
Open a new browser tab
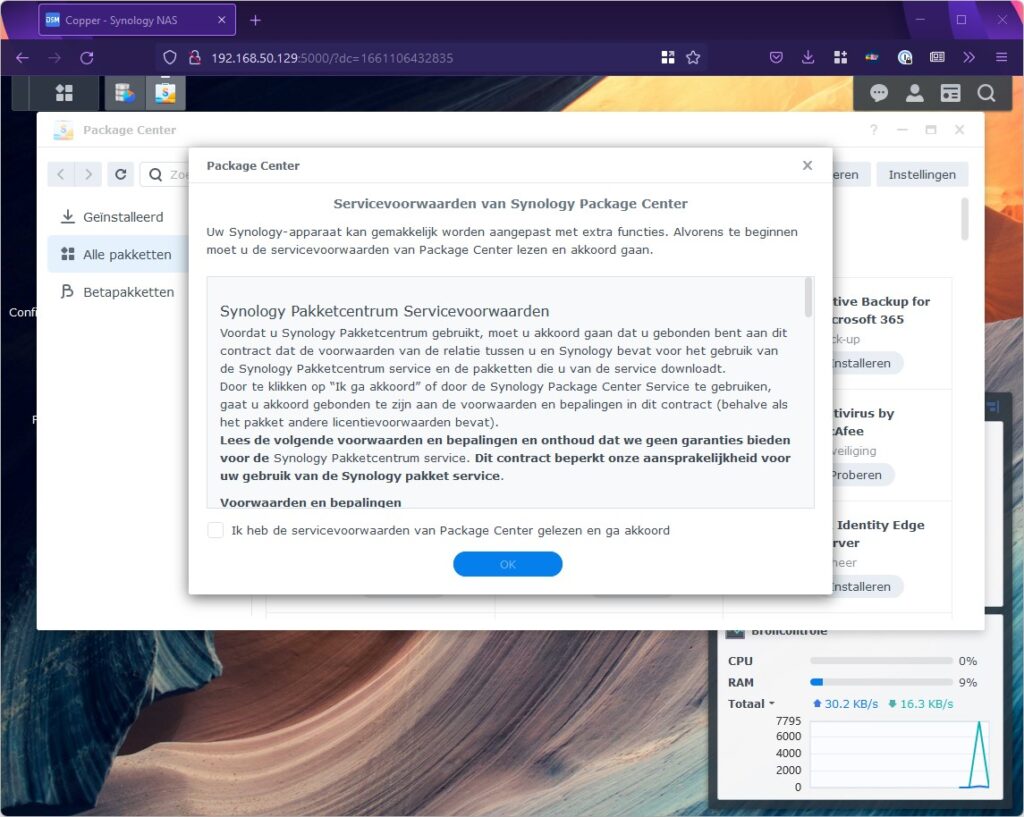[x=255, y=20]
